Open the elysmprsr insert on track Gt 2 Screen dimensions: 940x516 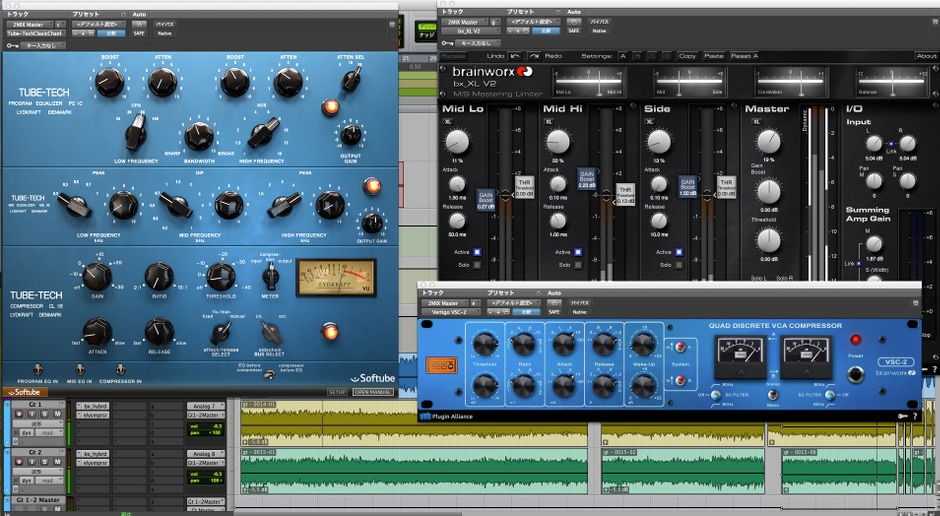(x=92, y=463)
